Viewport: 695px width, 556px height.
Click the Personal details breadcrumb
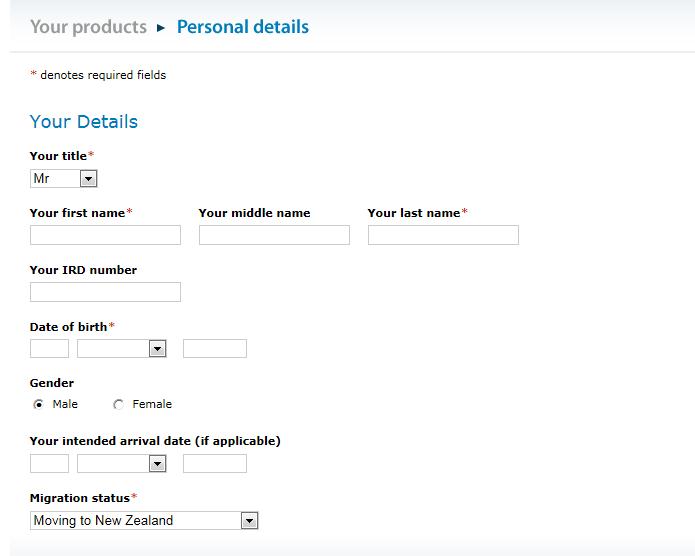click(x=242, y=27)
